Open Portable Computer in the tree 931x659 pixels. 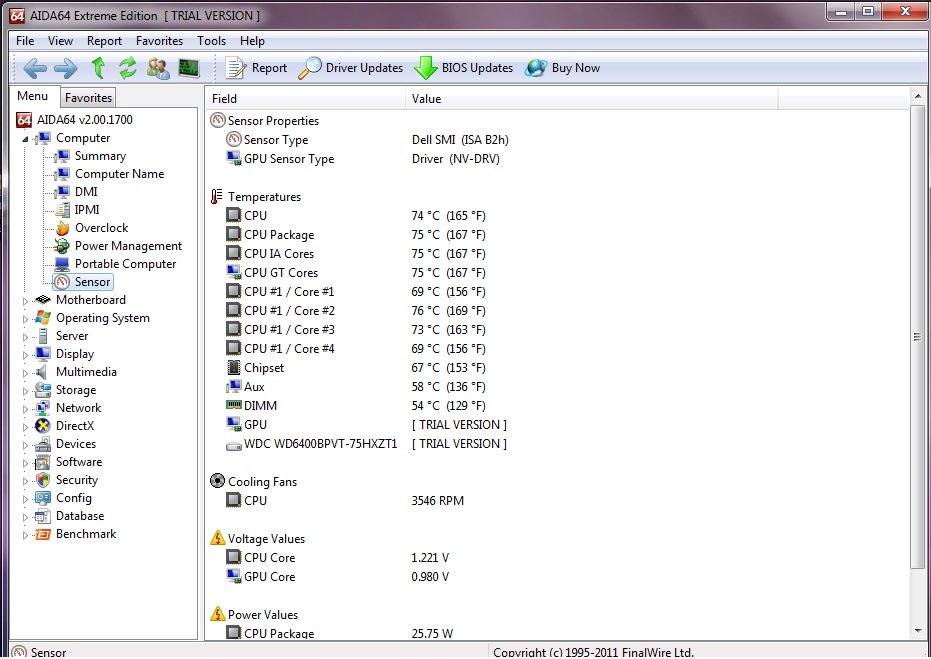pyautogui.click(x=125, y=264)
